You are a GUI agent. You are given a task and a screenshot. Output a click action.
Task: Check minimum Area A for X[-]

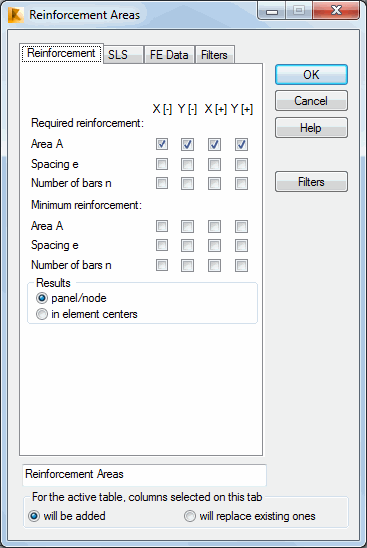(162, 226)
